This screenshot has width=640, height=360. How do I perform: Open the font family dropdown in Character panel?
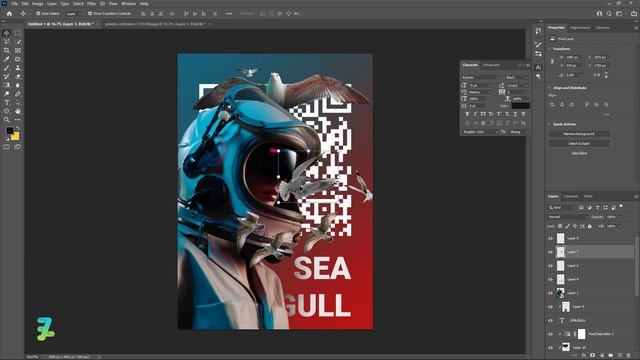coord(481,78)
